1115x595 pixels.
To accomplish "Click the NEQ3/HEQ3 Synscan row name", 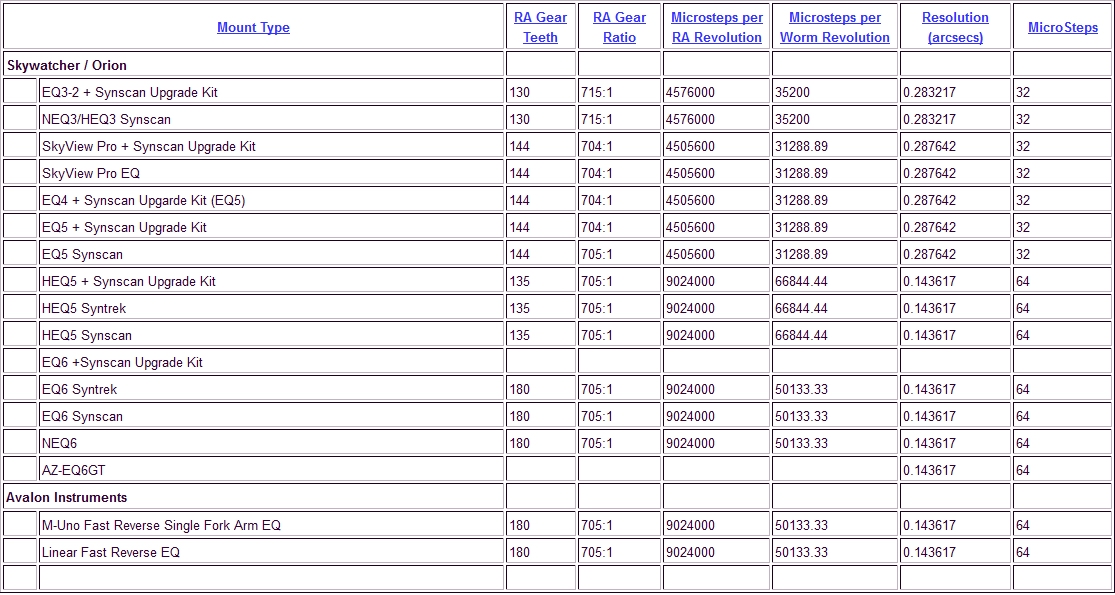I will tap(107, 119).
